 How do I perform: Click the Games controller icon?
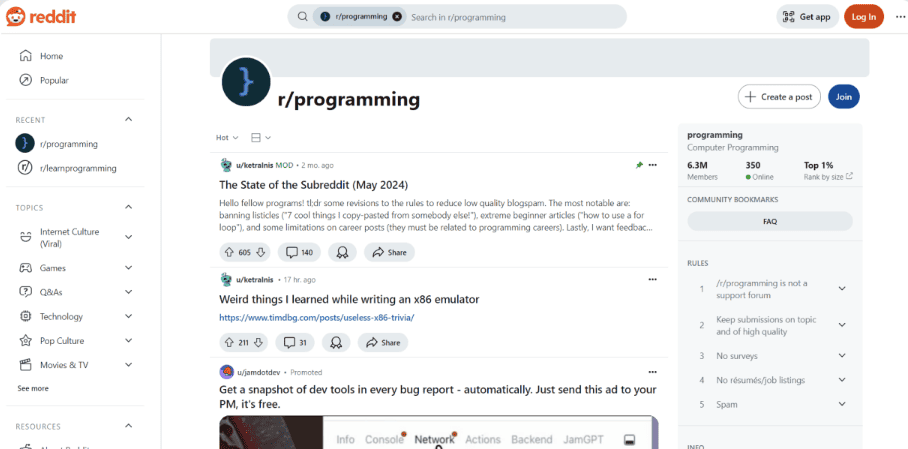[25, 268]
